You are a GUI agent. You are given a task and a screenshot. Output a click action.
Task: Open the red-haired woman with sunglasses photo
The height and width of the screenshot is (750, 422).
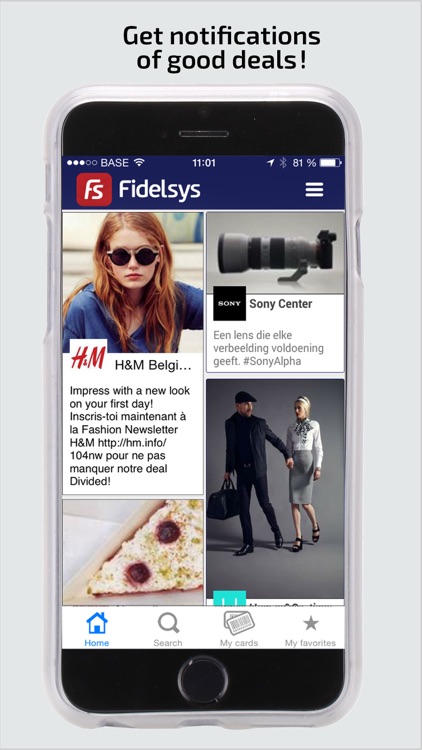point(133,282)
